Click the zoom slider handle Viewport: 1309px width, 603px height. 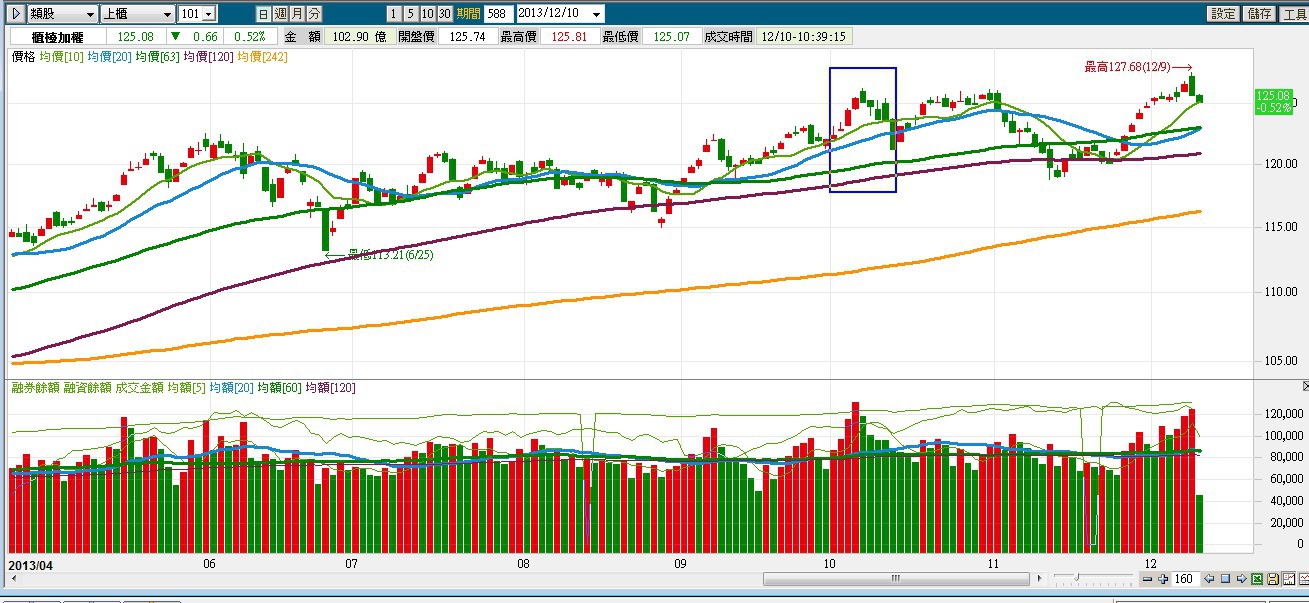pyautogui.click(x=1077, y=579)
